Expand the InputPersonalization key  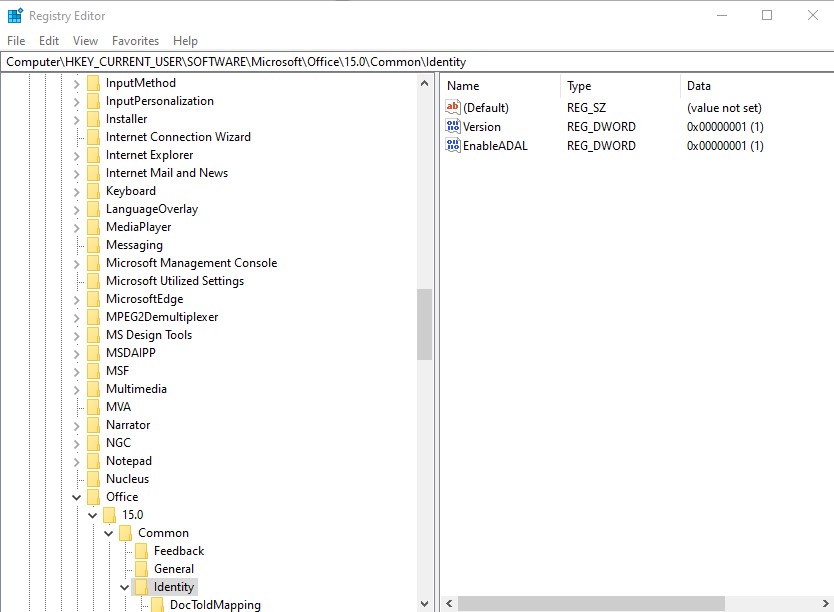[x=77, y=102]
